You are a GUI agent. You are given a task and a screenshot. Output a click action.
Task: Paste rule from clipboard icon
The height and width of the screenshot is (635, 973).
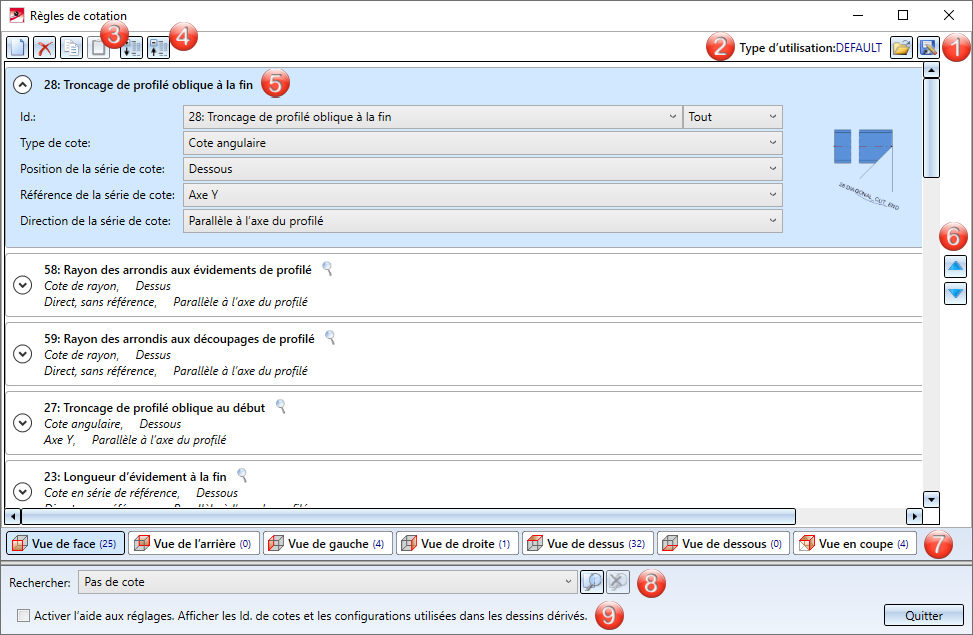tap(98, 47)
